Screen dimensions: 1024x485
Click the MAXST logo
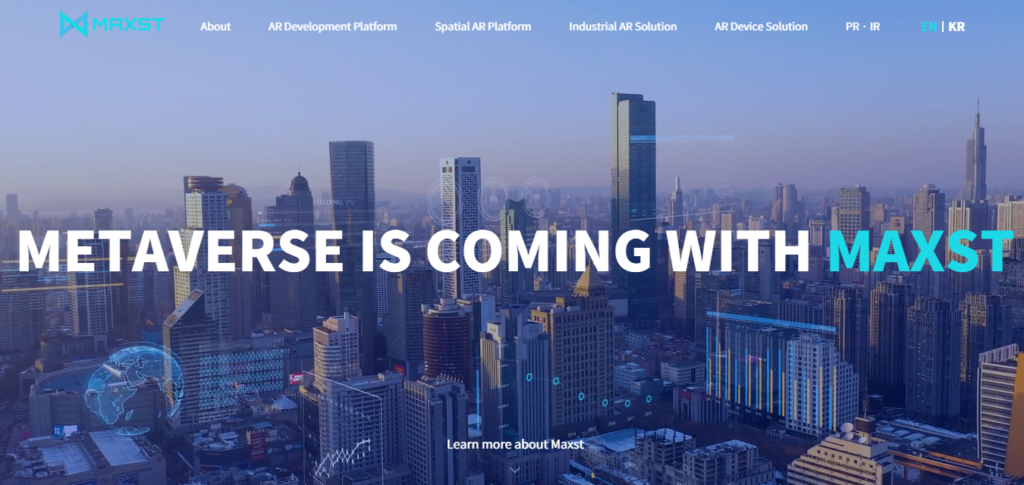pyautogui.click(x=112, y=25)
